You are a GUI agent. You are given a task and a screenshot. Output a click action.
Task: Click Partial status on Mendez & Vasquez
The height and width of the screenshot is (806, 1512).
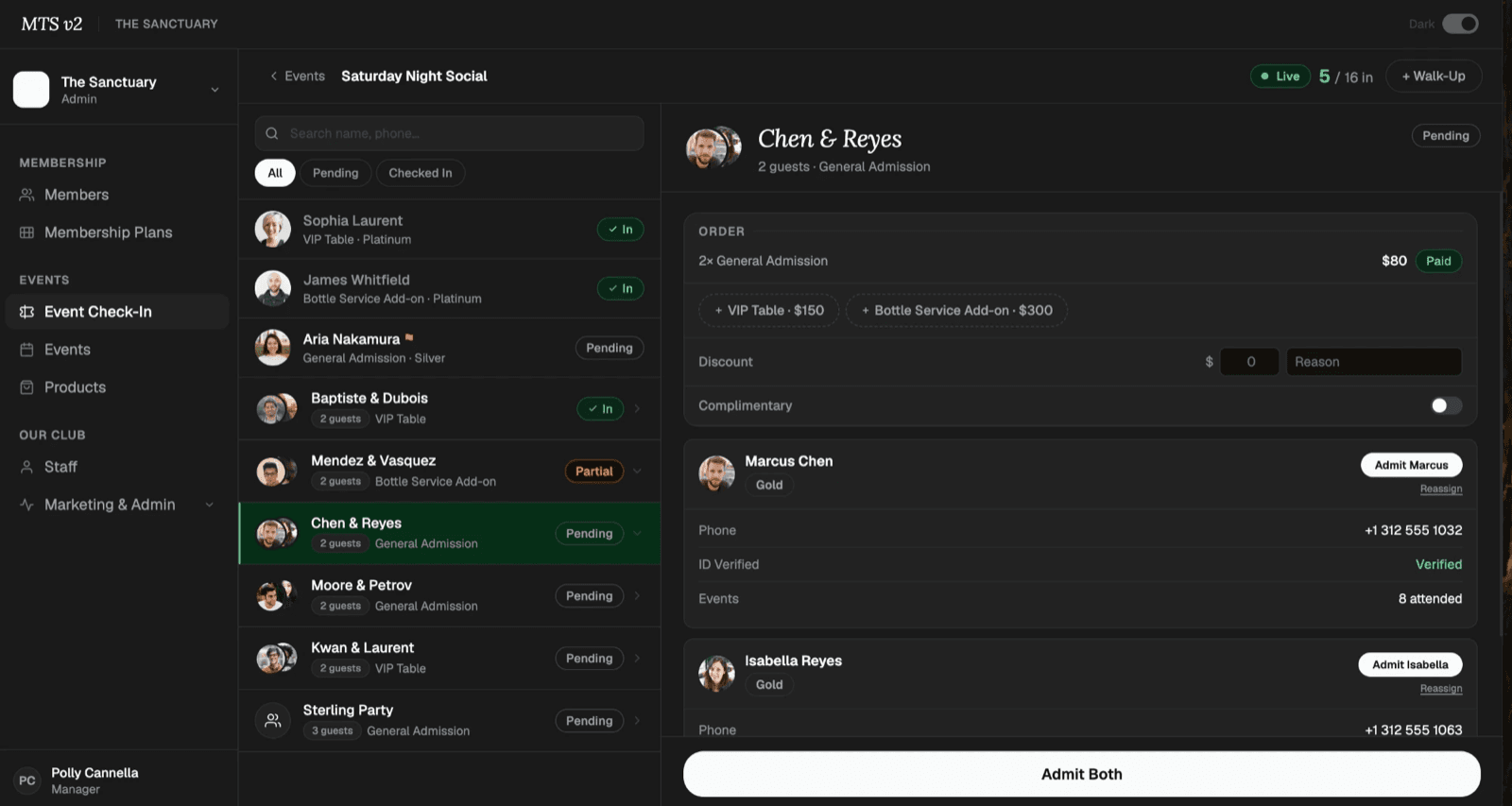(x=594, y=471)
